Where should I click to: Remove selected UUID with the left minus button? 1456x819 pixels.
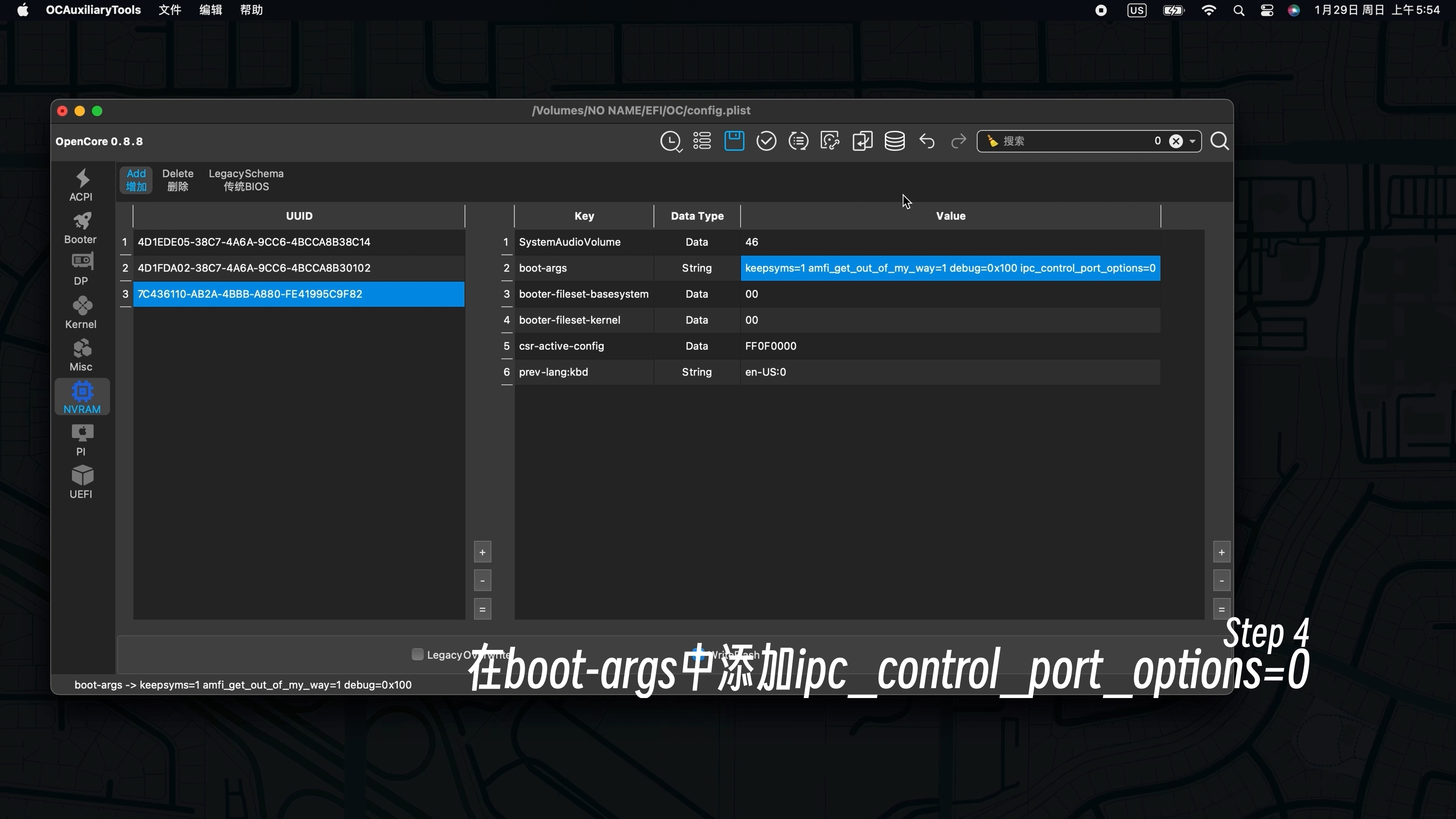tap(482, 581)
